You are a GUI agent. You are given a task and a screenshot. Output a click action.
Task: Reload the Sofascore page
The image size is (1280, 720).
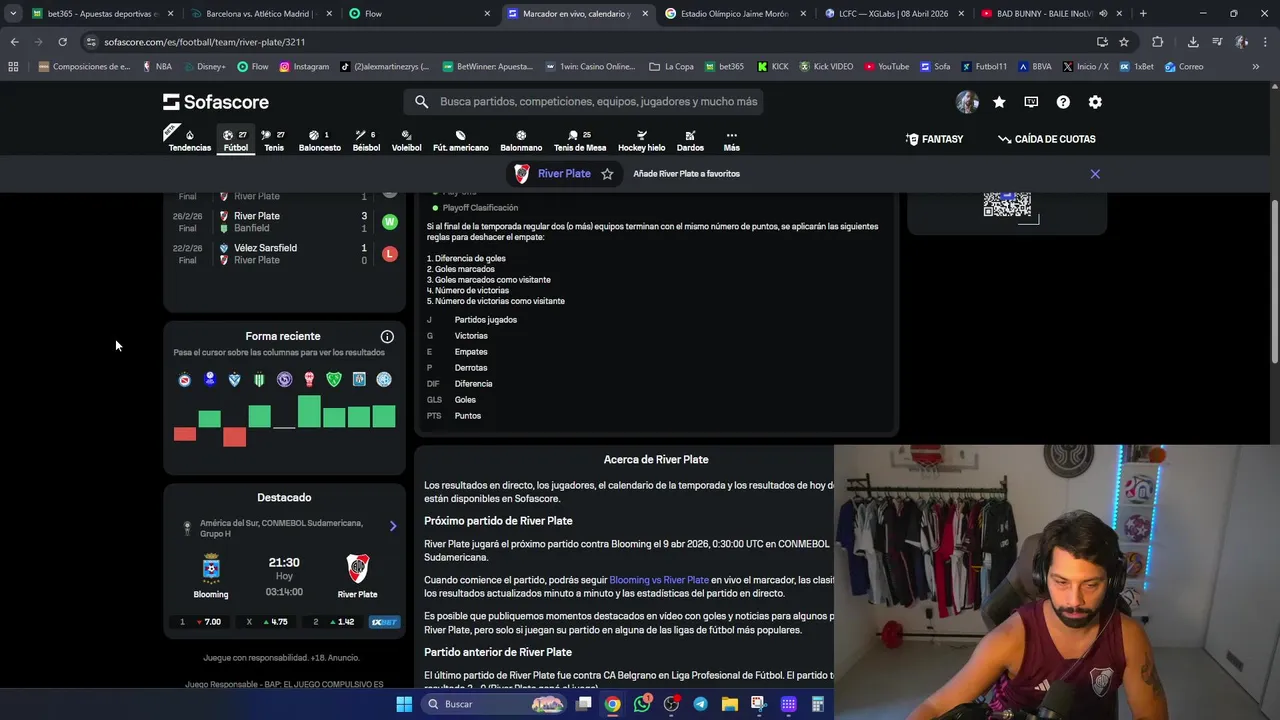(x=62, y=42)
